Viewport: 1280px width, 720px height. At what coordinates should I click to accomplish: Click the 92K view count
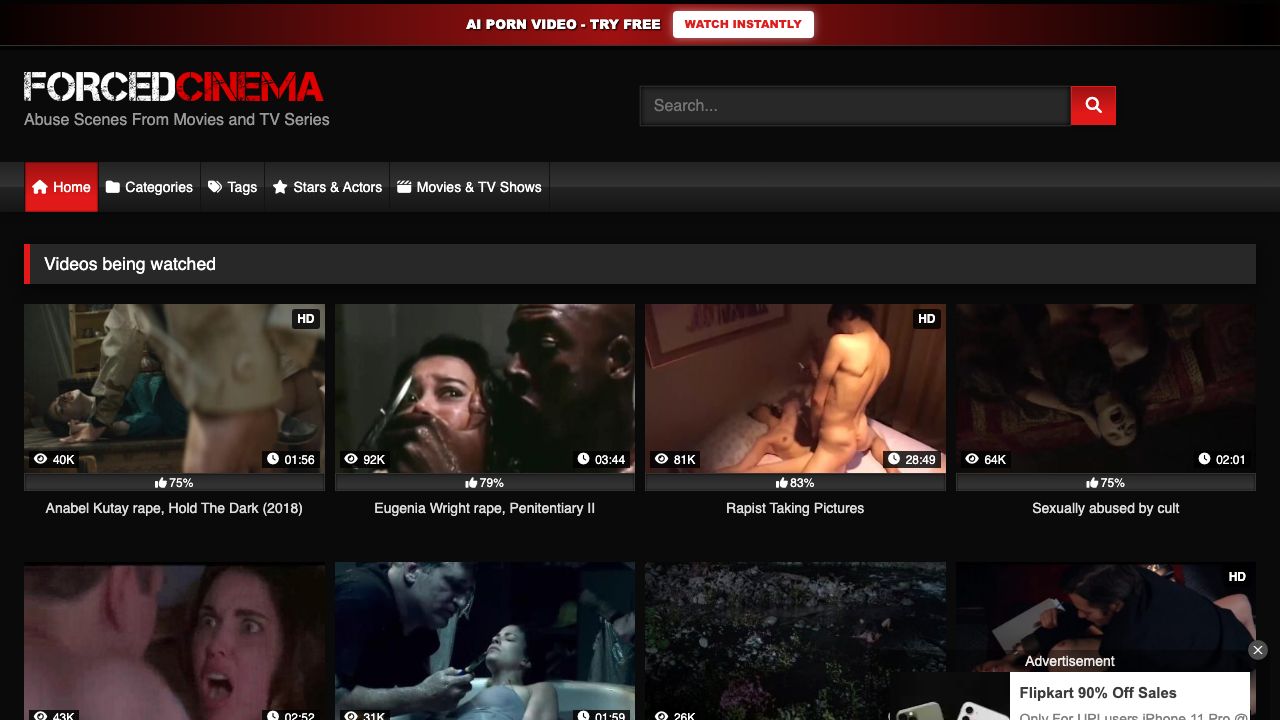point(365,460)
